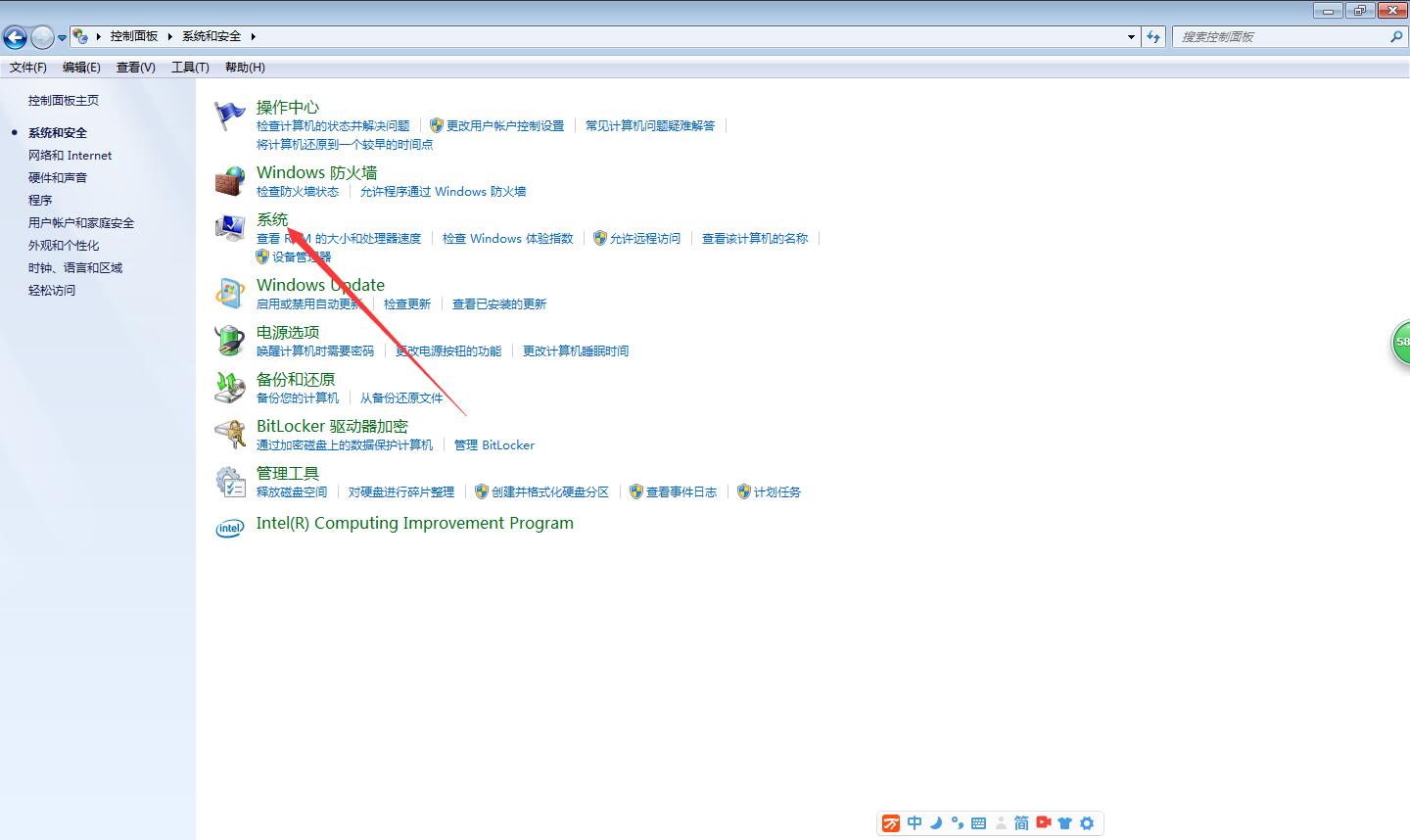Open 设备管理器 link
The height and width of the screenshot is (840, 1410).
tap(302, 257)
